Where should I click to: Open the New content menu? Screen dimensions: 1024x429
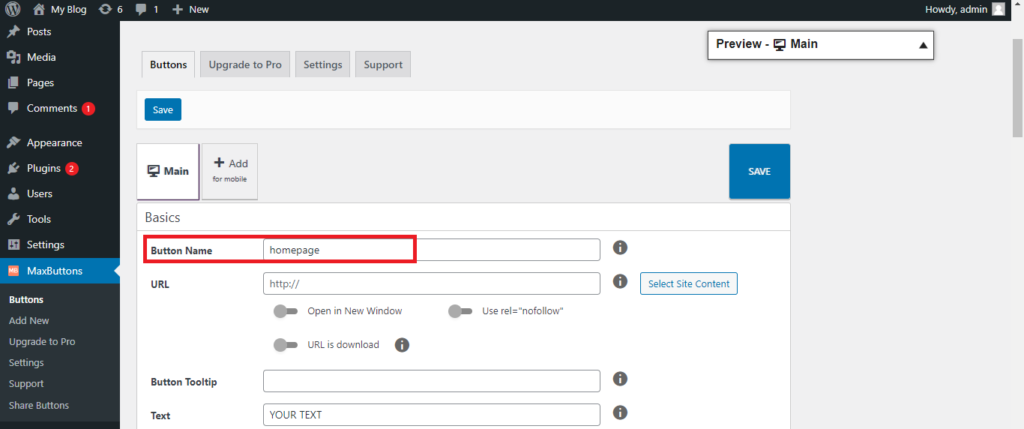190,10
